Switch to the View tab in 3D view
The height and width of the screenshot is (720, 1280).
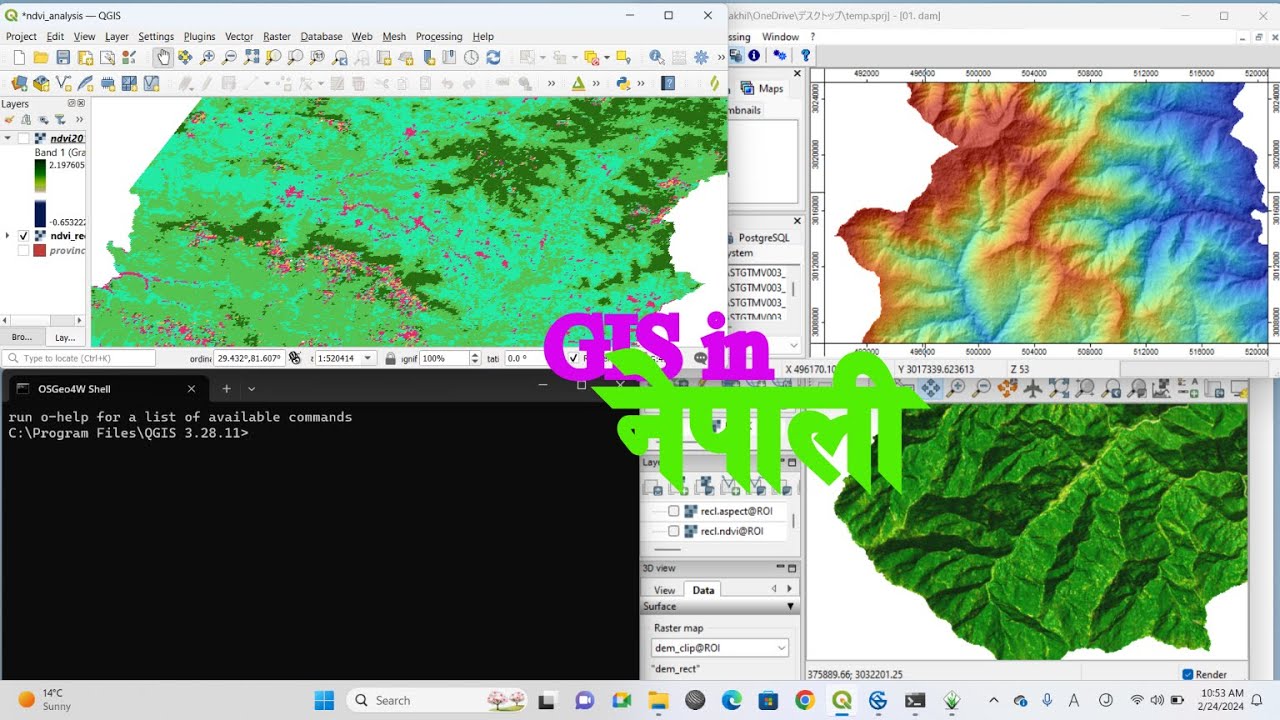(664, 590)
